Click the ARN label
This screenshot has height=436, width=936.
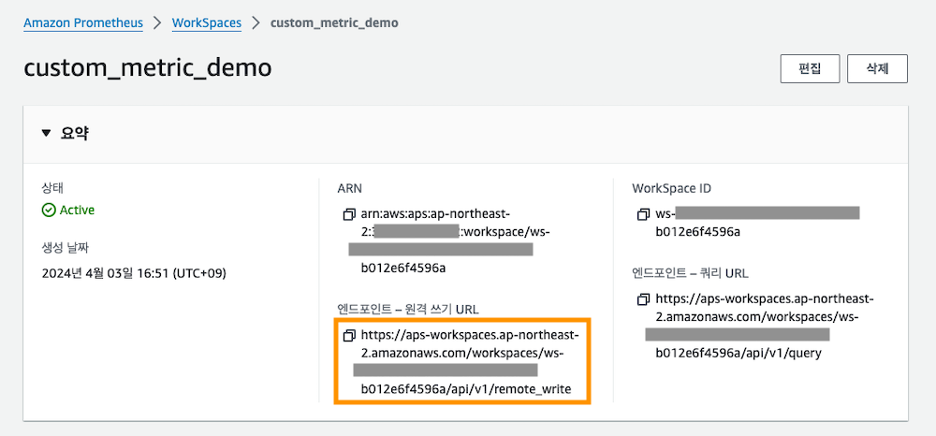[x=350, y=189]
